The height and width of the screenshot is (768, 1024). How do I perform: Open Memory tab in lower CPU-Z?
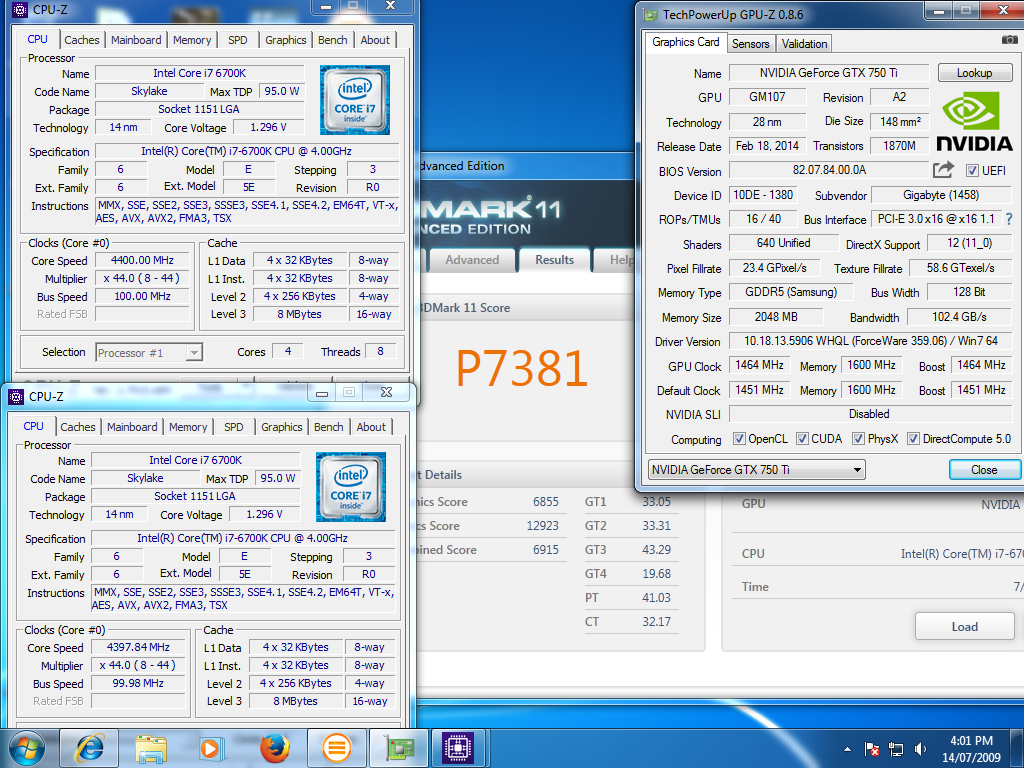tap(188, 426)
